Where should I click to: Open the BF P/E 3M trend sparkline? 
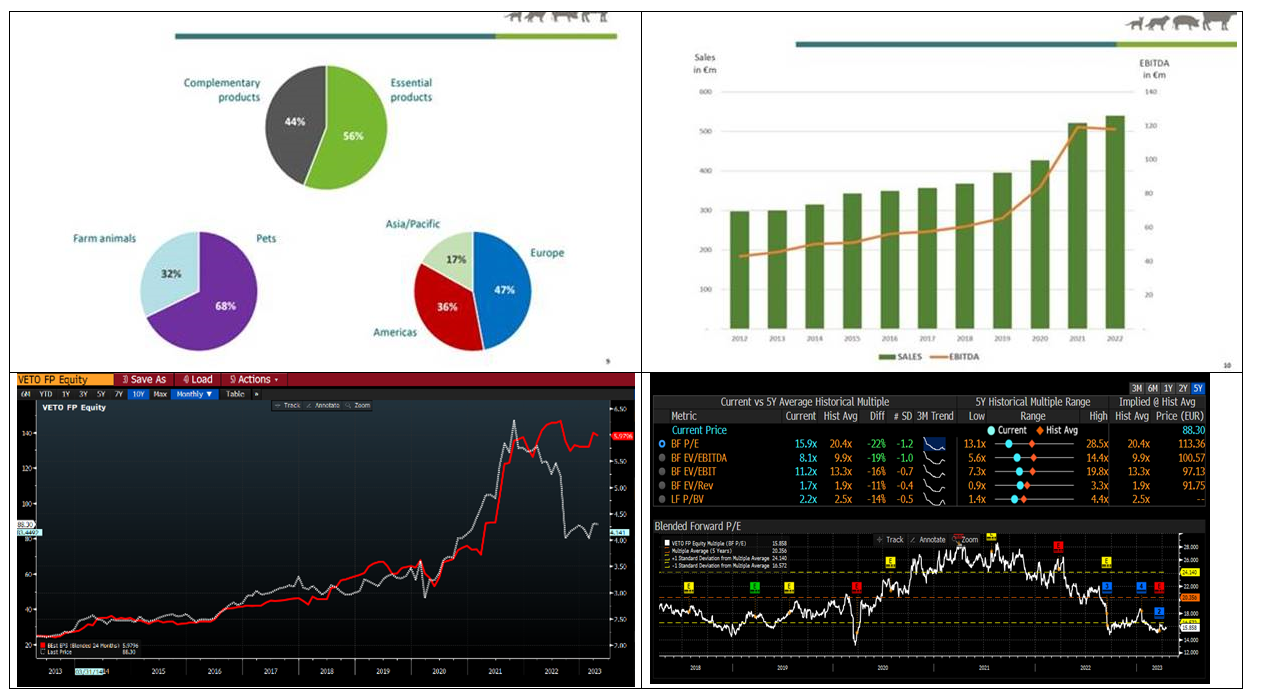[935, 443]
